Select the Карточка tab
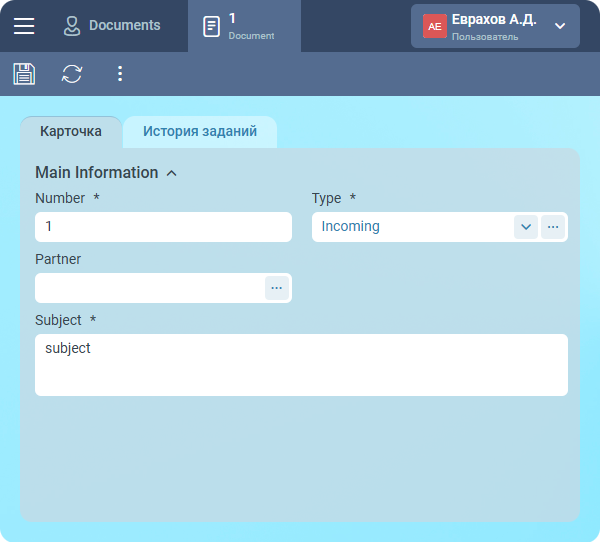This screenshot has height=542, width=600. (71, 131)
